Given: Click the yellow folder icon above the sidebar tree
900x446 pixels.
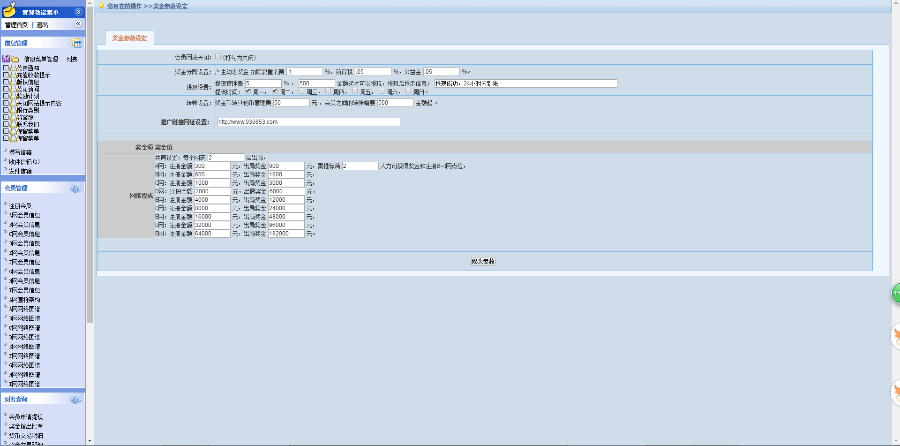Looking at the screenshot, I should coord(16,59).
